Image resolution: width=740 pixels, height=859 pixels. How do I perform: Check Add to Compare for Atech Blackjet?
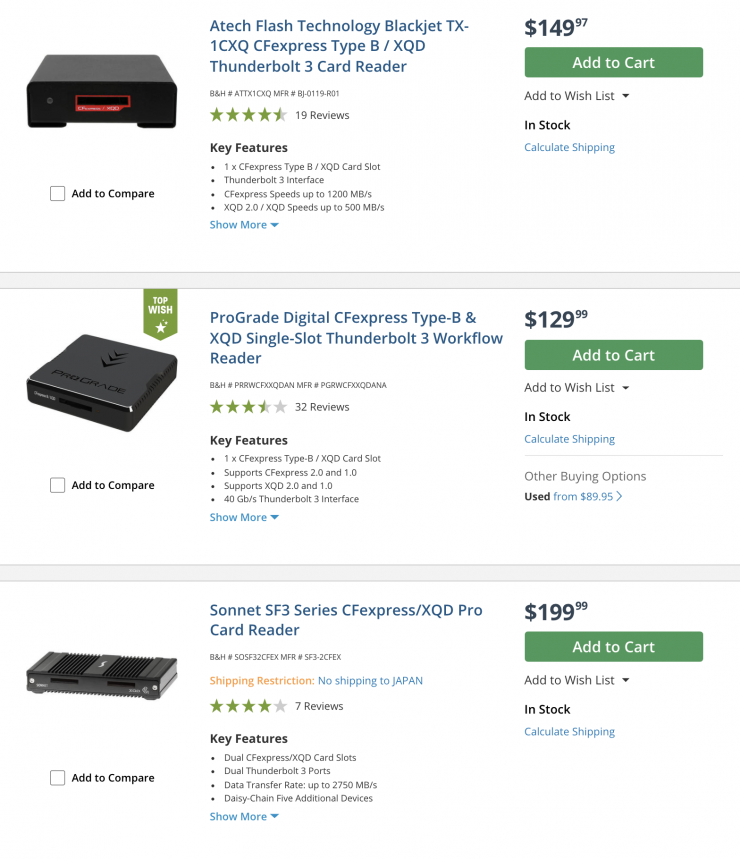(58, 194)
